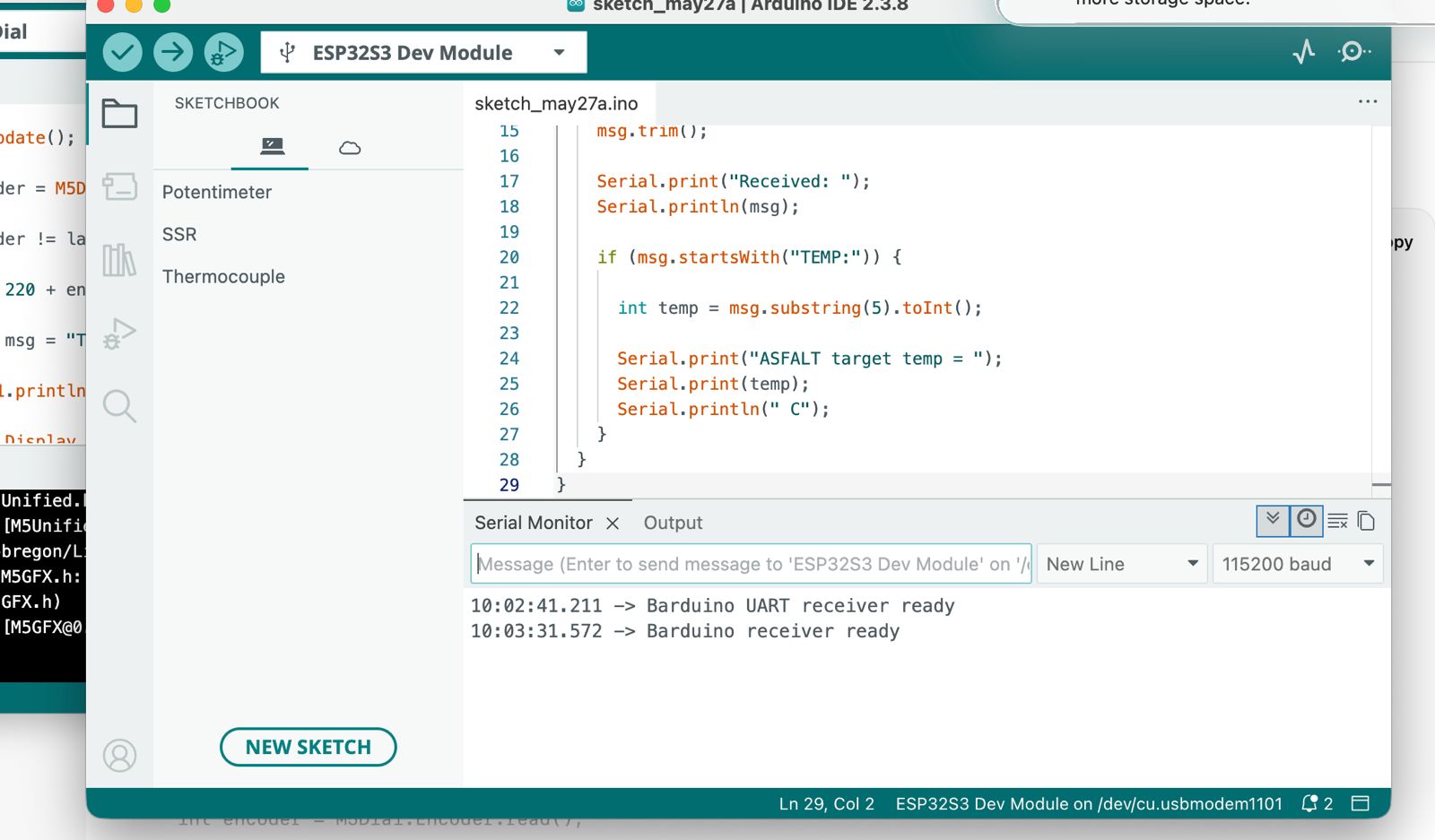Toggle serial monitor autoscroll
The width and height of the screenshot is (1435, 840).
click(1273, 520)
